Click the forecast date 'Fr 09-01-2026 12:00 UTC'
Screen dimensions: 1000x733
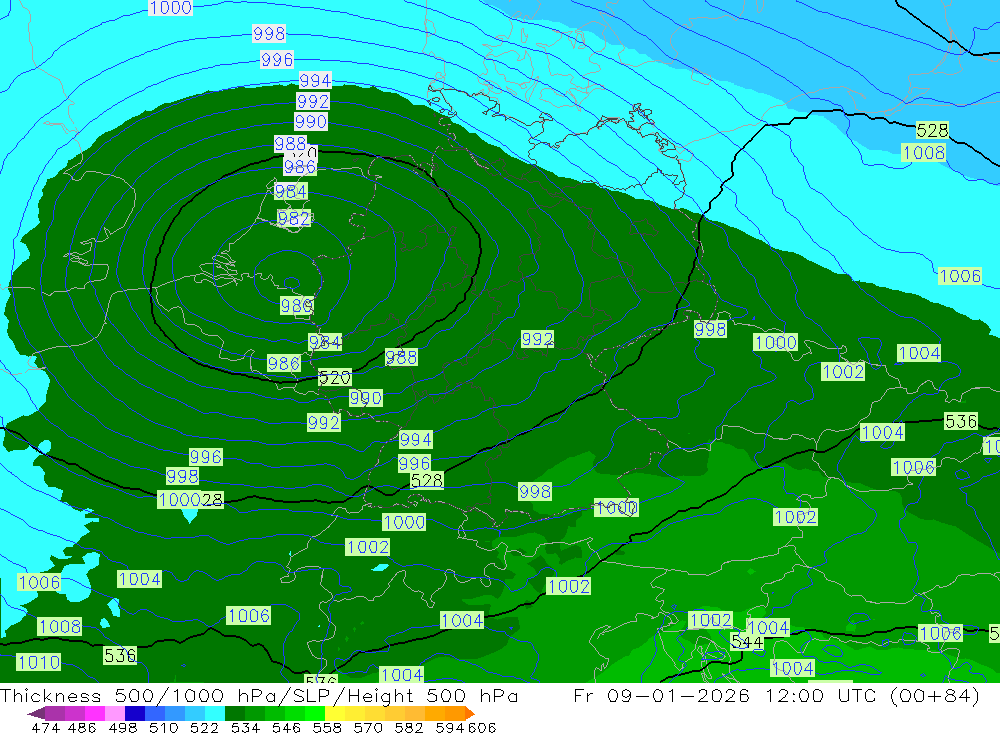pos(725,695)
